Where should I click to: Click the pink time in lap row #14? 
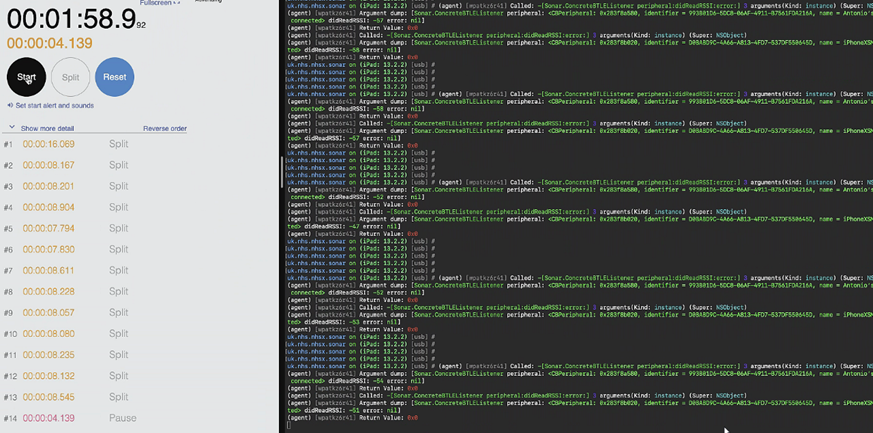point(48,419)
